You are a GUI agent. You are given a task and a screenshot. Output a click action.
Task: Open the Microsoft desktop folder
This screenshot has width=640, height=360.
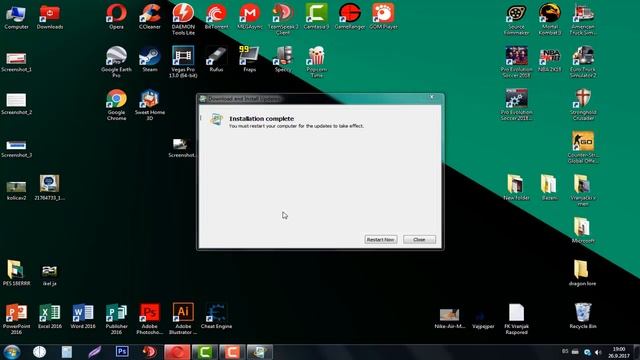[x=583, y=230]
